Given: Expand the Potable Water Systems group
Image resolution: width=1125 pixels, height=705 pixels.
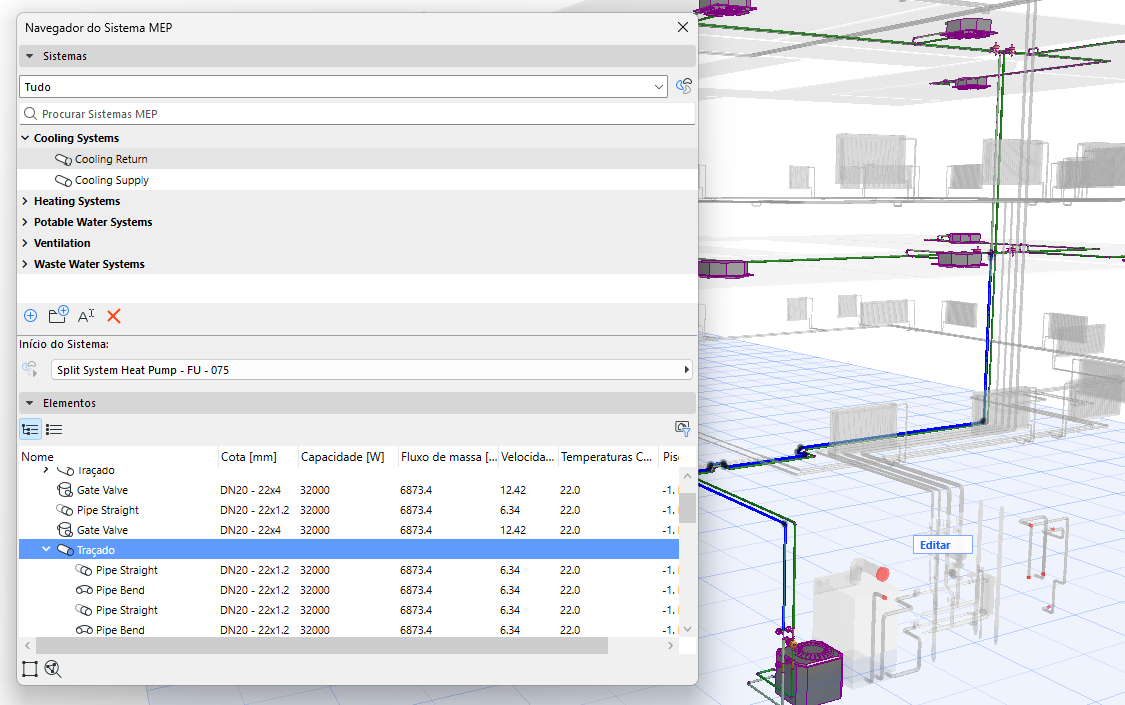Looking at the screenshot, I should coord(25,222).
